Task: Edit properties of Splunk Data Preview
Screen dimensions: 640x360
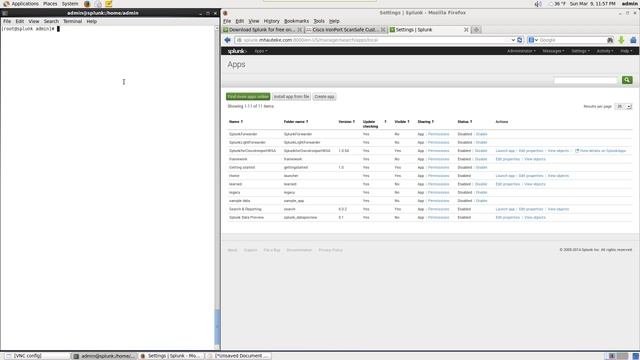Action: pos(508,218)
